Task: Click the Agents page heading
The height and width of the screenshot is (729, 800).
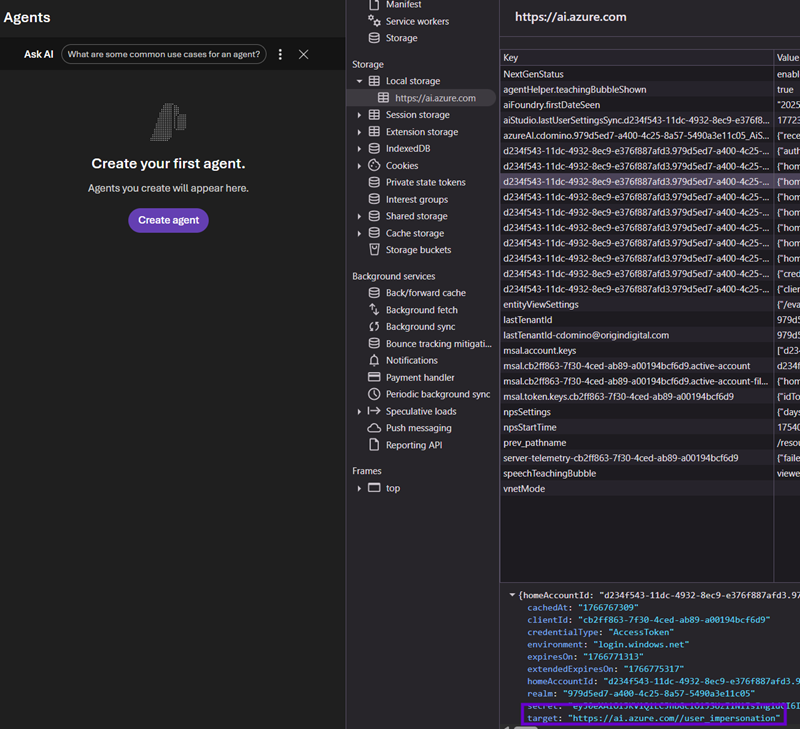Action: (x=27, y=17)
